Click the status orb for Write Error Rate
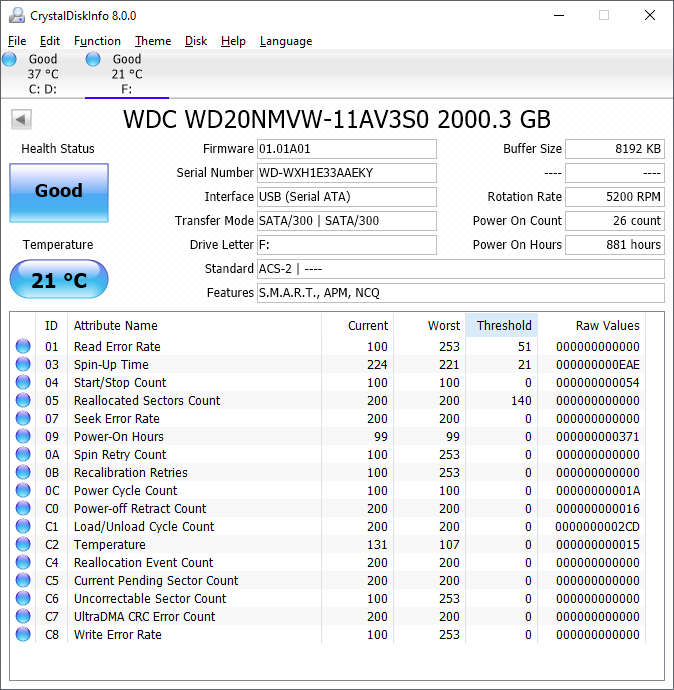This screenshot has height=690, width=674. click(23, 635)
